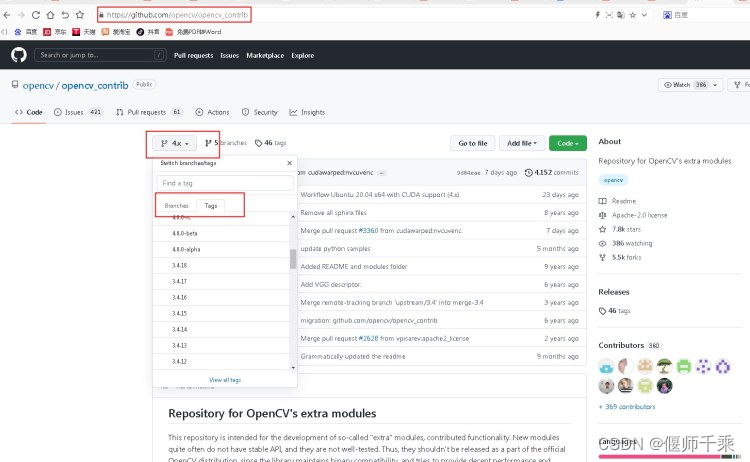The height and width of the screenshot is (462, 750).
Task: Click the tag list scrollbar thumb
Action: click(293, 259)
